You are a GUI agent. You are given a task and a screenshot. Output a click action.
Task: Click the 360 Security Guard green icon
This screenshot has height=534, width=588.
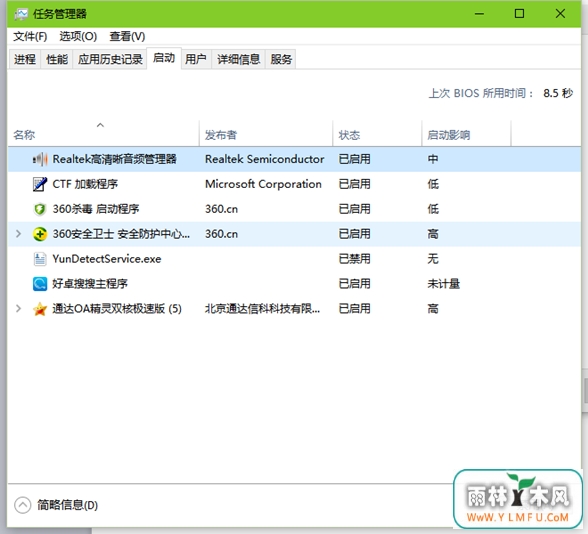point(40,234)
